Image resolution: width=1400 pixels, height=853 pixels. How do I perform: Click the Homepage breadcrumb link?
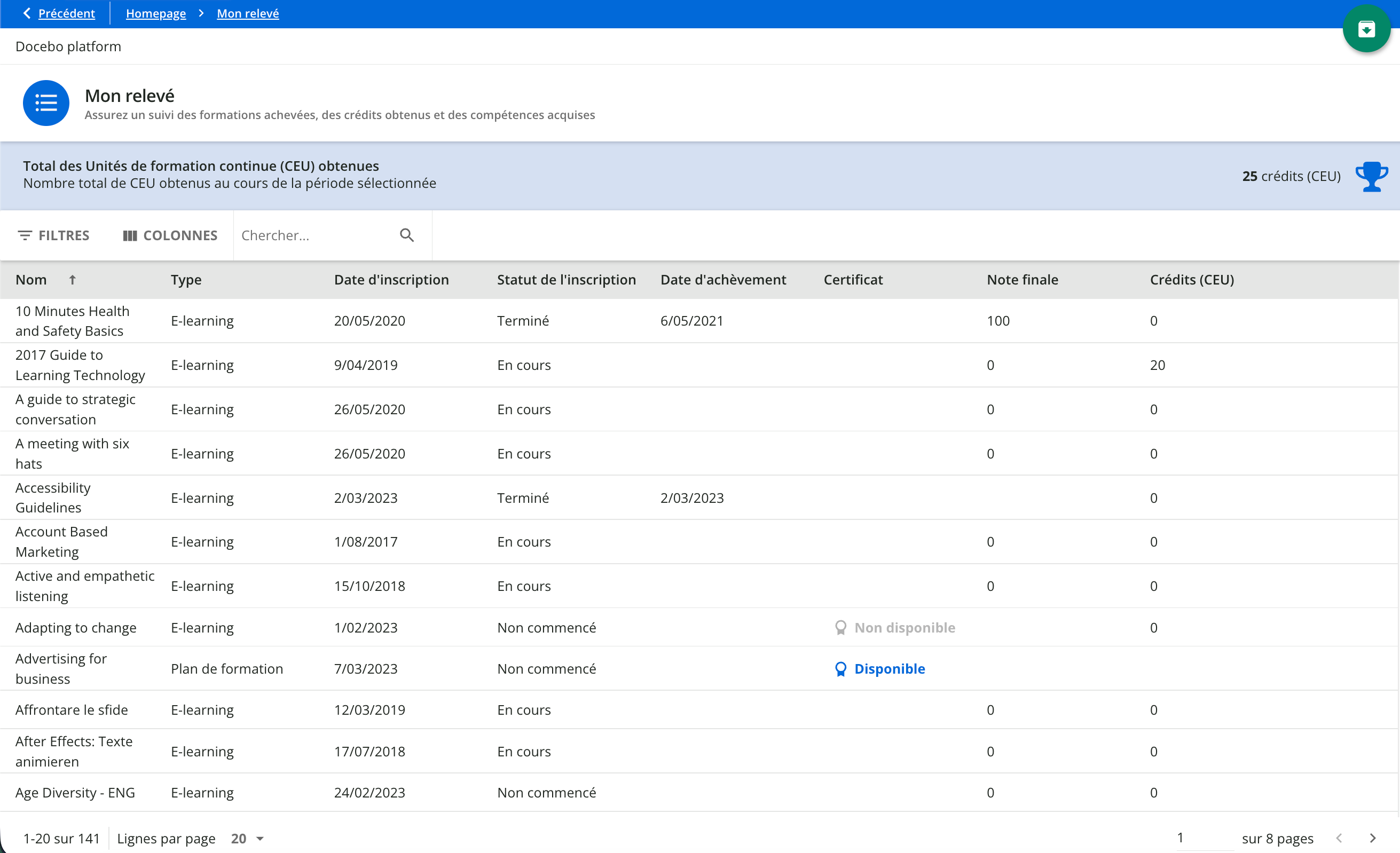(x=156, y=13)
